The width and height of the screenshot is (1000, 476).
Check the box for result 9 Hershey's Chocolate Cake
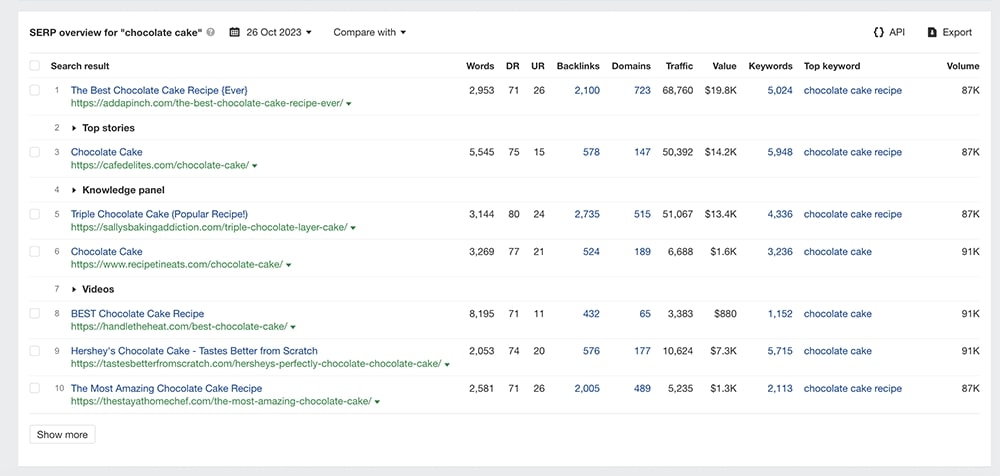point(34,351)
